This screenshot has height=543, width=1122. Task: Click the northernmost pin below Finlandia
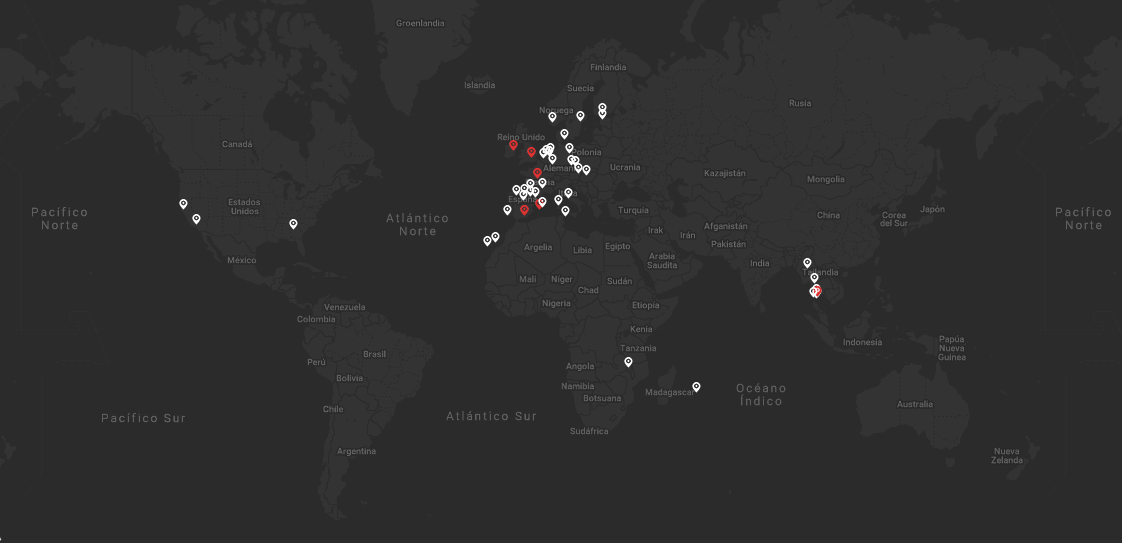tap(602, 107)
